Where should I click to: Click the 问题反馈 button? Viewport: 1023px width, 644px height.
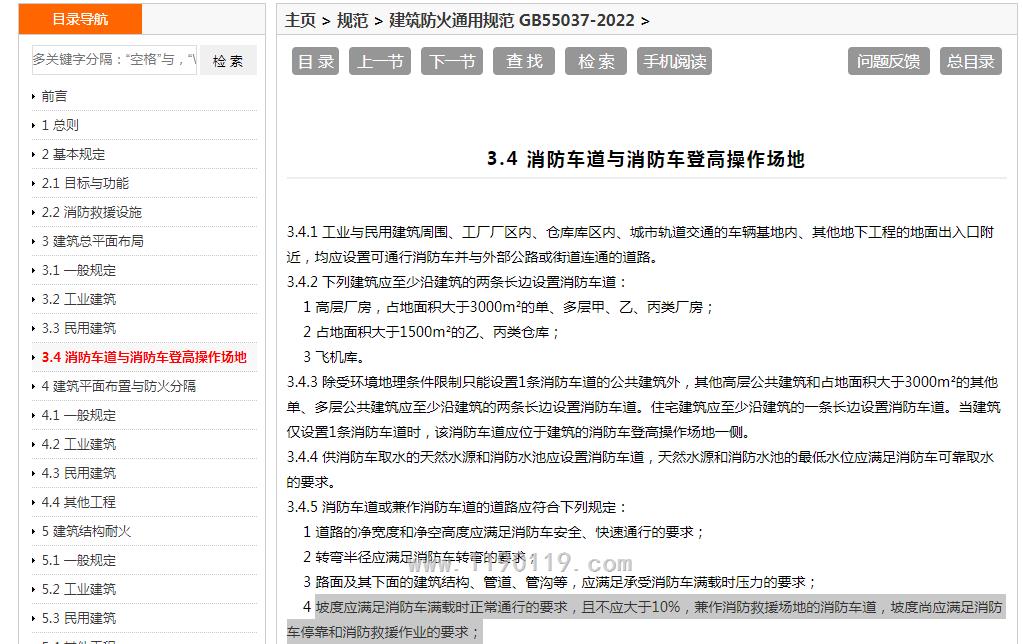coord(889,61)
